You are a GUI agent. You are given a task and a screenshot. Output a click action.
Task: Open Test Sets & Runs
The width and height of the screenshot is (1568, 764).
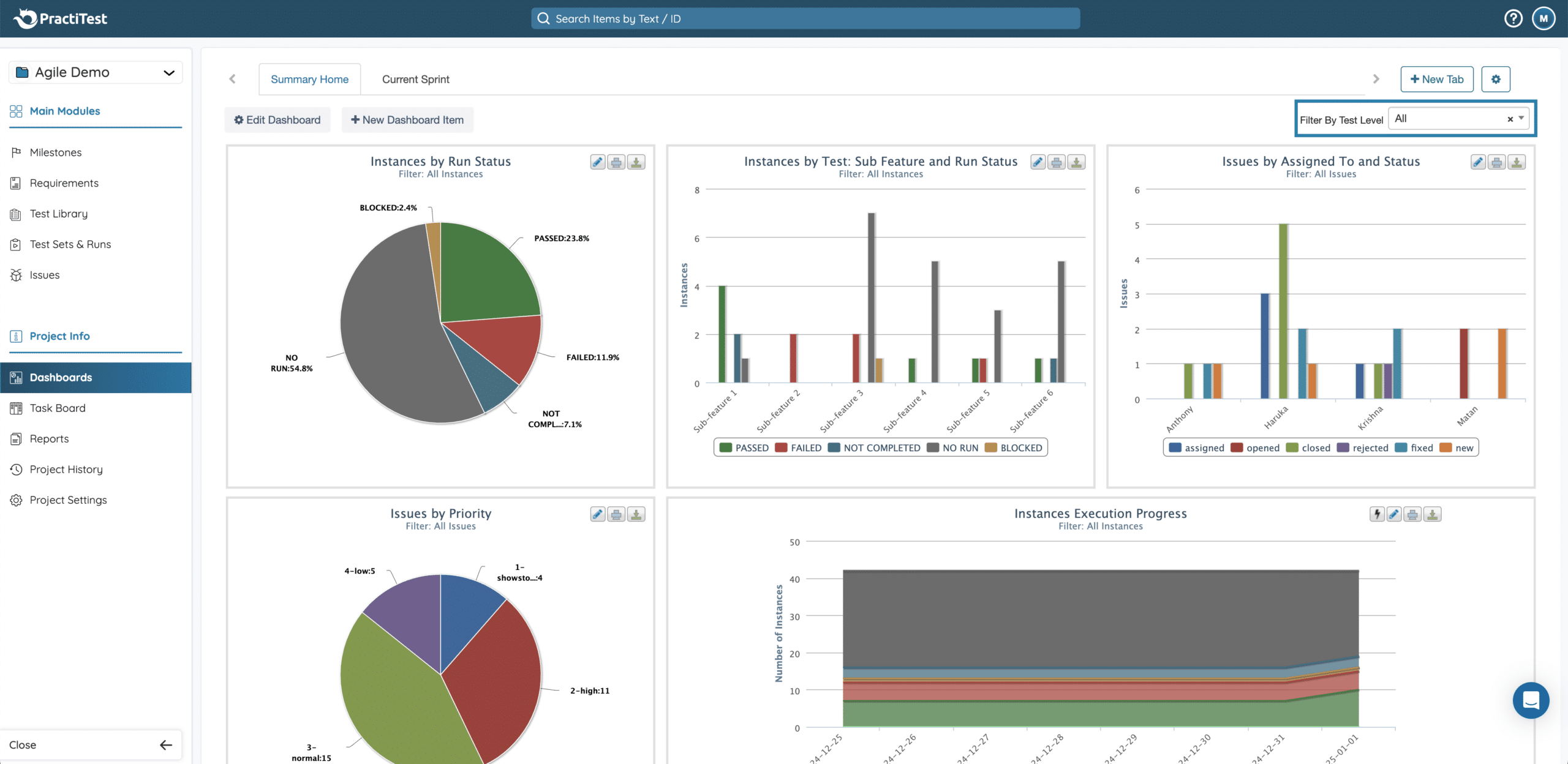[96, 244]
